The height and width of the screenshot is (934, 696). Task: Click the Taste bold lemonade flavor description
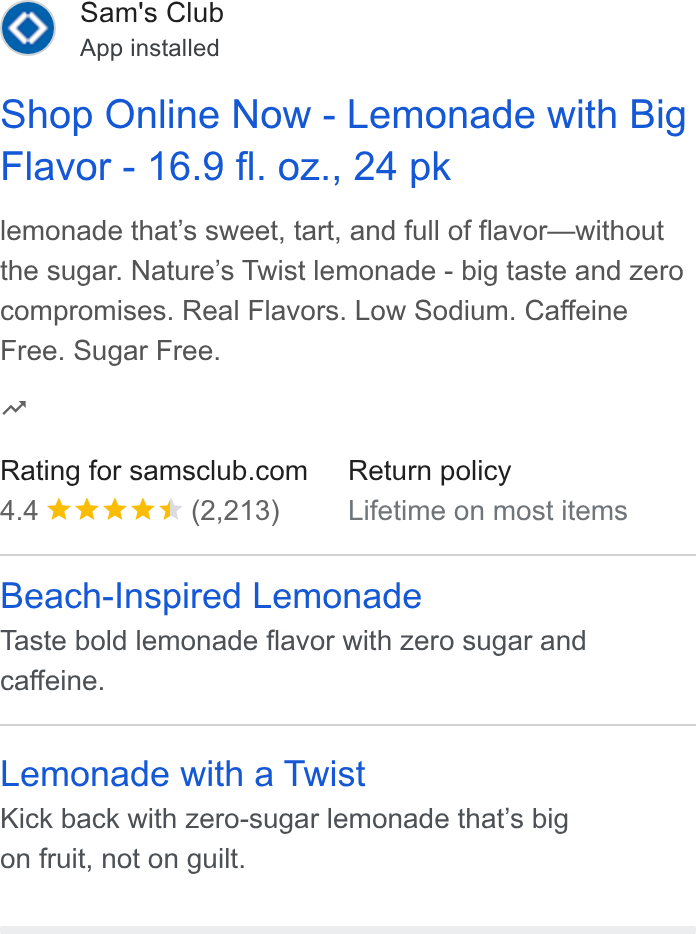pos(293,661)
